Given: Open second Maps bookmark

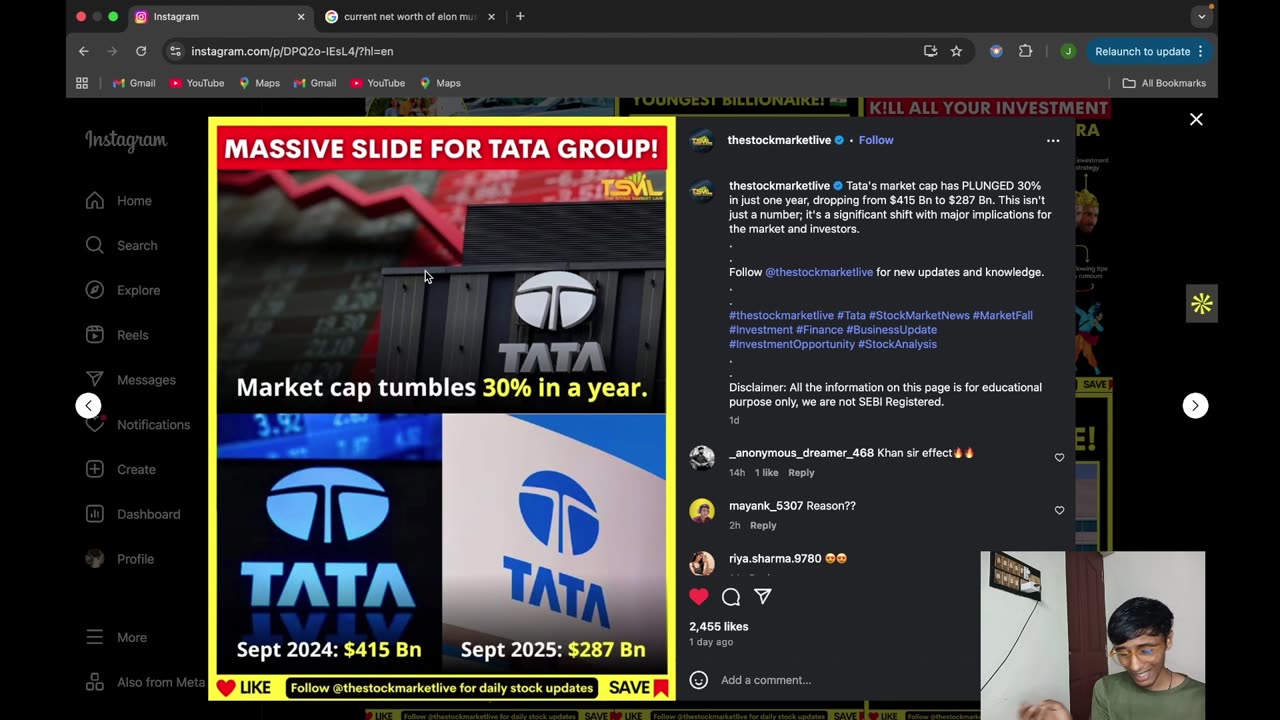Looking at the screenshot, I should pos(440,83).
